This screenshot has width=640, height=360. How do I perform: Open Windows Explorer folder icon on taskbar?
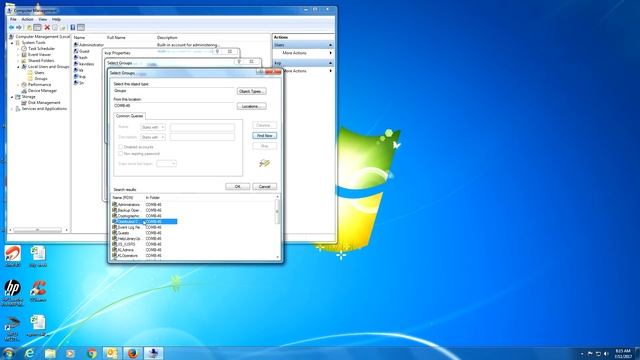(x=50, y=353)
